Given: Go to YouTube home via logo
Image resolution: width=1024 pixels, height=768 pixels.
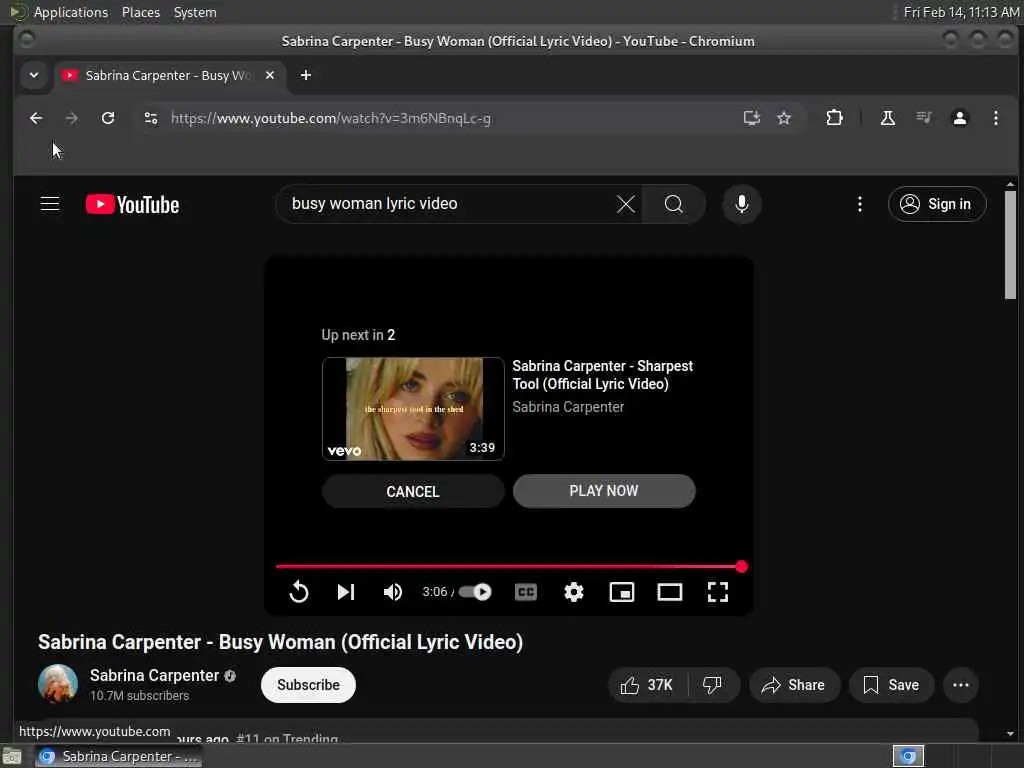Looking at the screenshot, I should [133, 204].
